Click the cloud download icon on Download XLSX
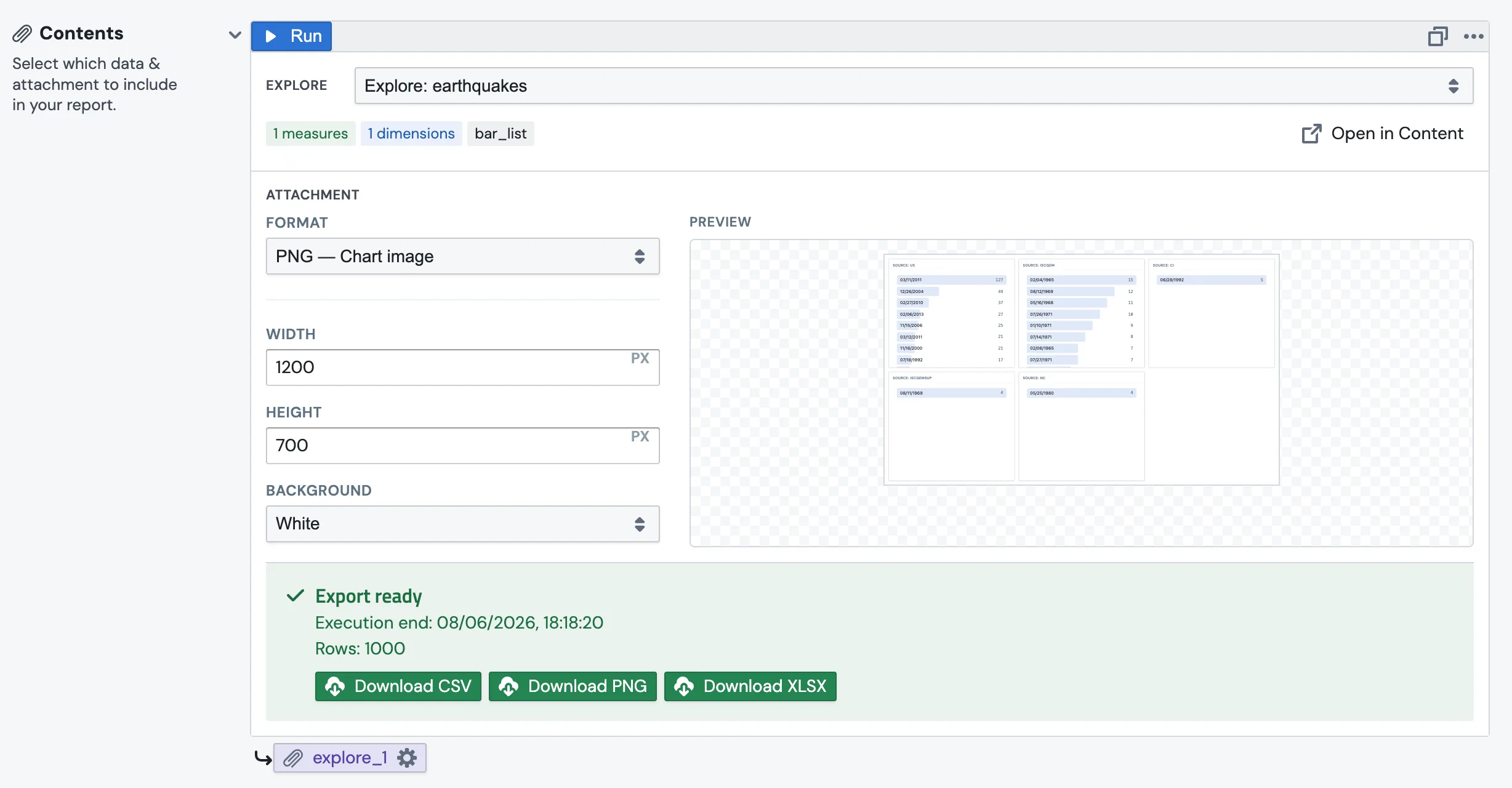 [x=684, y=686]
